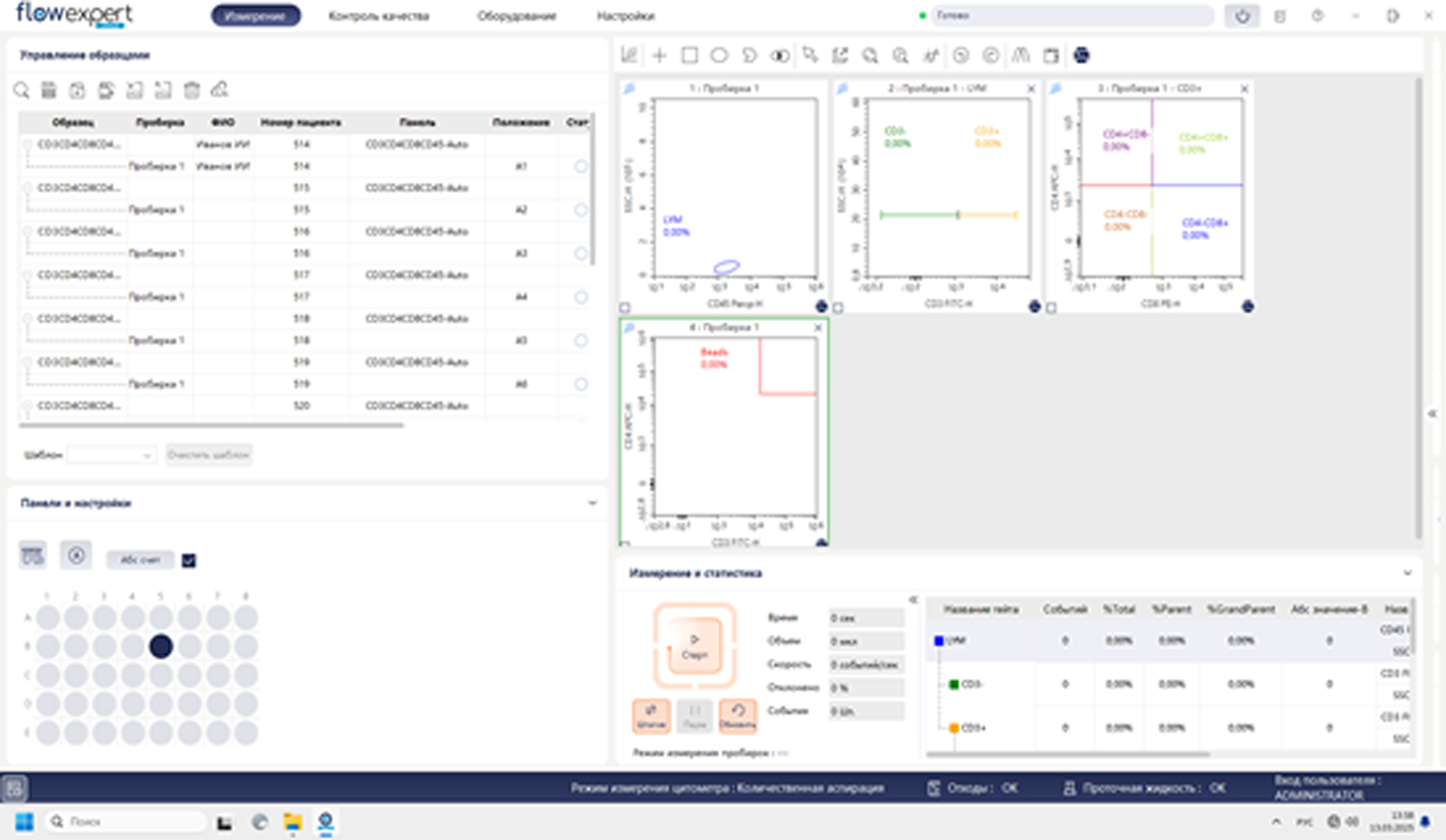
Task: Click the delete sample trash icon
Action: point(192,90)
